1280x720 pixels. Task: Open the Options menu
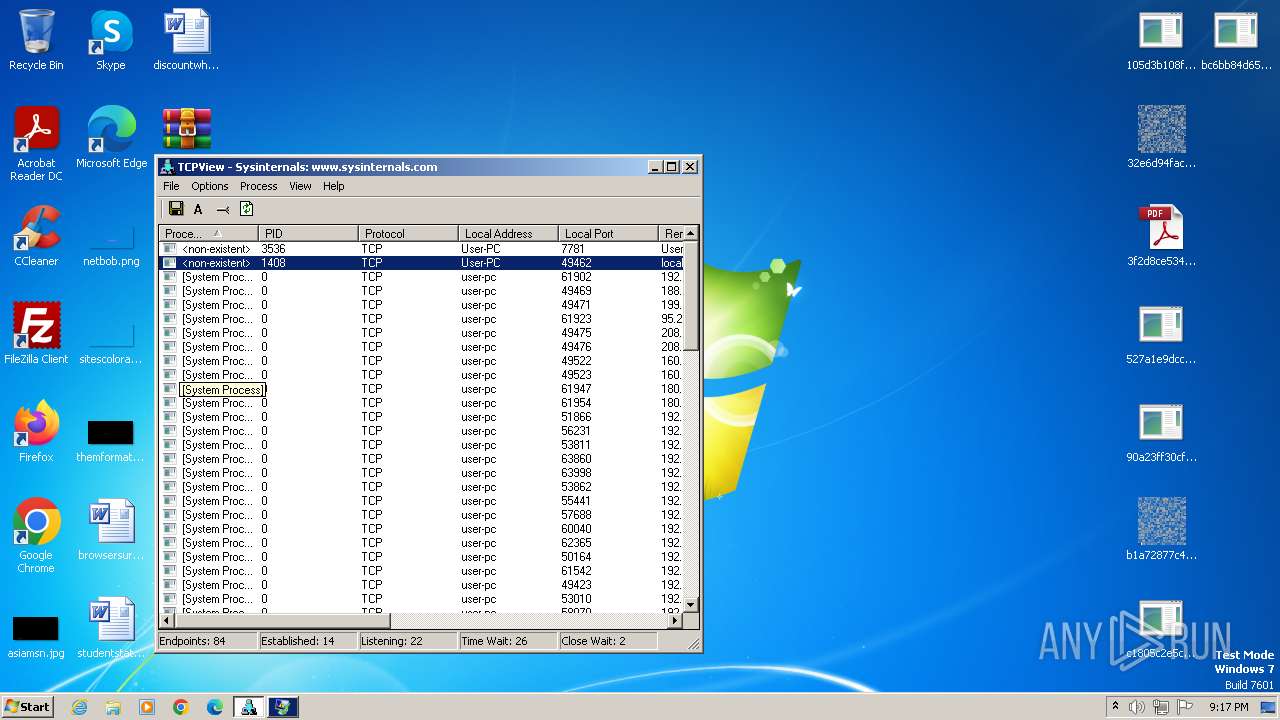[x=210, y=186]
